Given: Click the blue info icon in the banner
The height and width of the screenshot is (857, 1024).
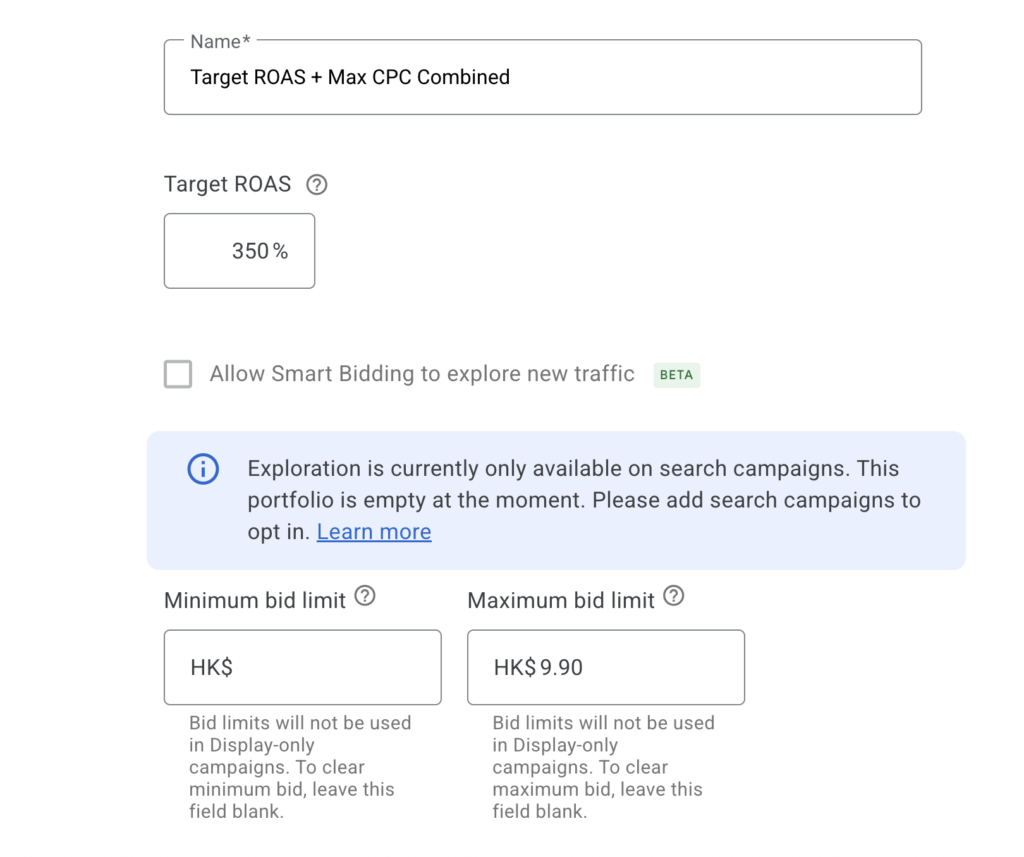Looking at the screenshot, I should (x=203, y=469).
